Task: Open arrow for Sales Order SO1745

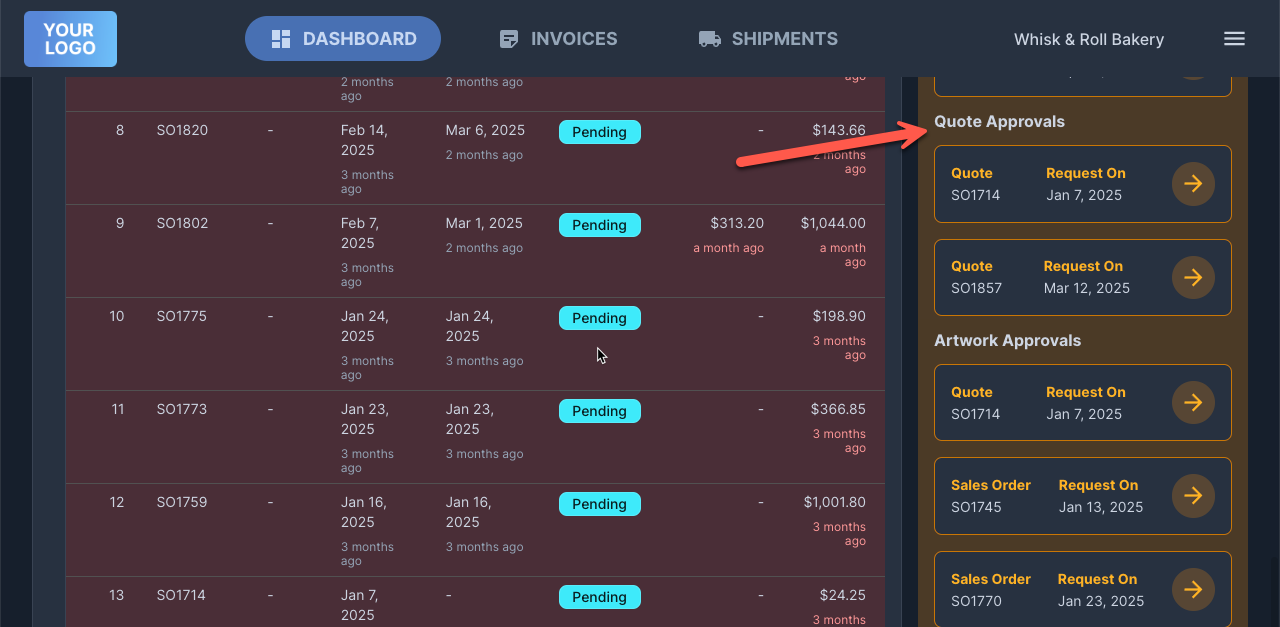Action: click(x=1192, y=496)
